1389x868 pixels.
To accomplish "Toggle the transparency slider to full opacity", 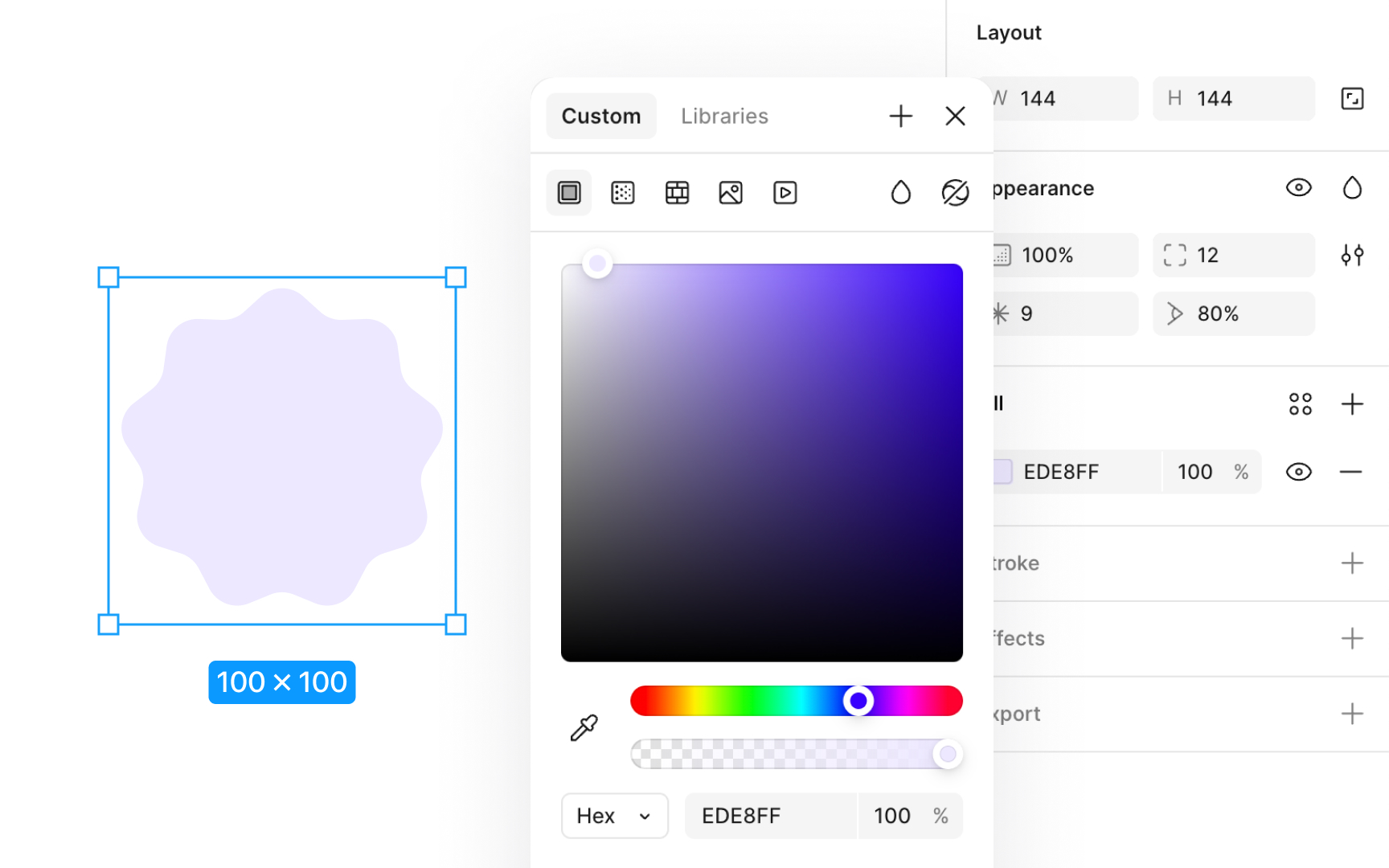I will click(x=948, y=754).
